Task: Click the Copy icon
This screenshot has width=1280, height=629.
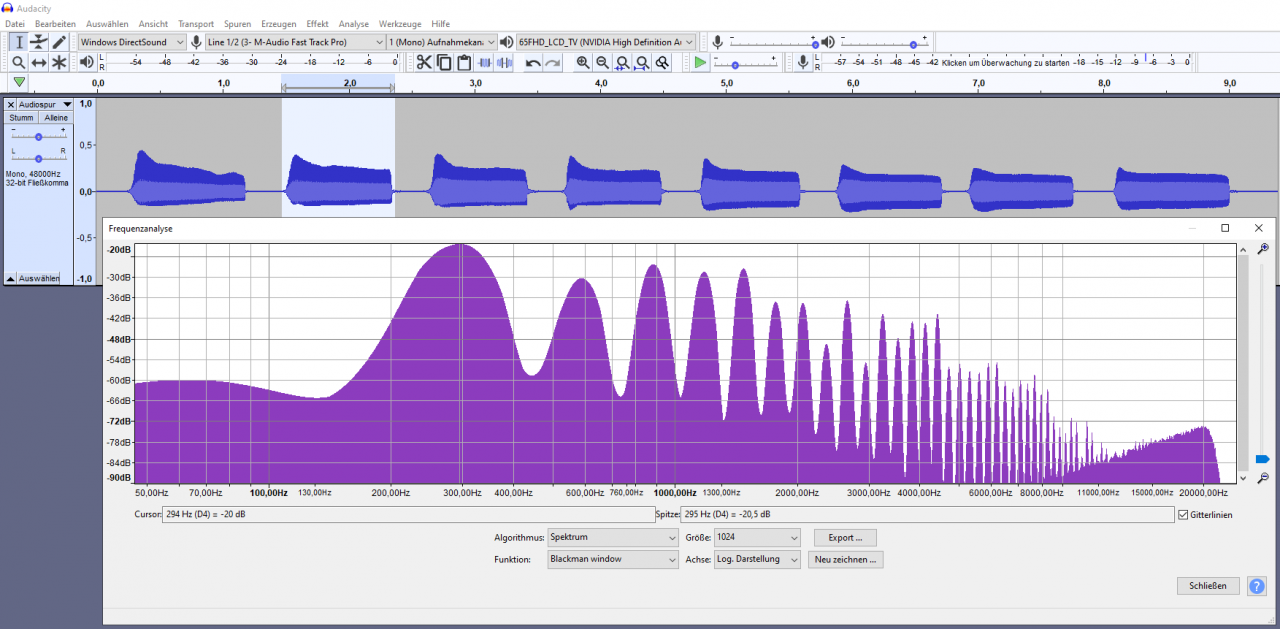Action: click(x=444, y=63)
